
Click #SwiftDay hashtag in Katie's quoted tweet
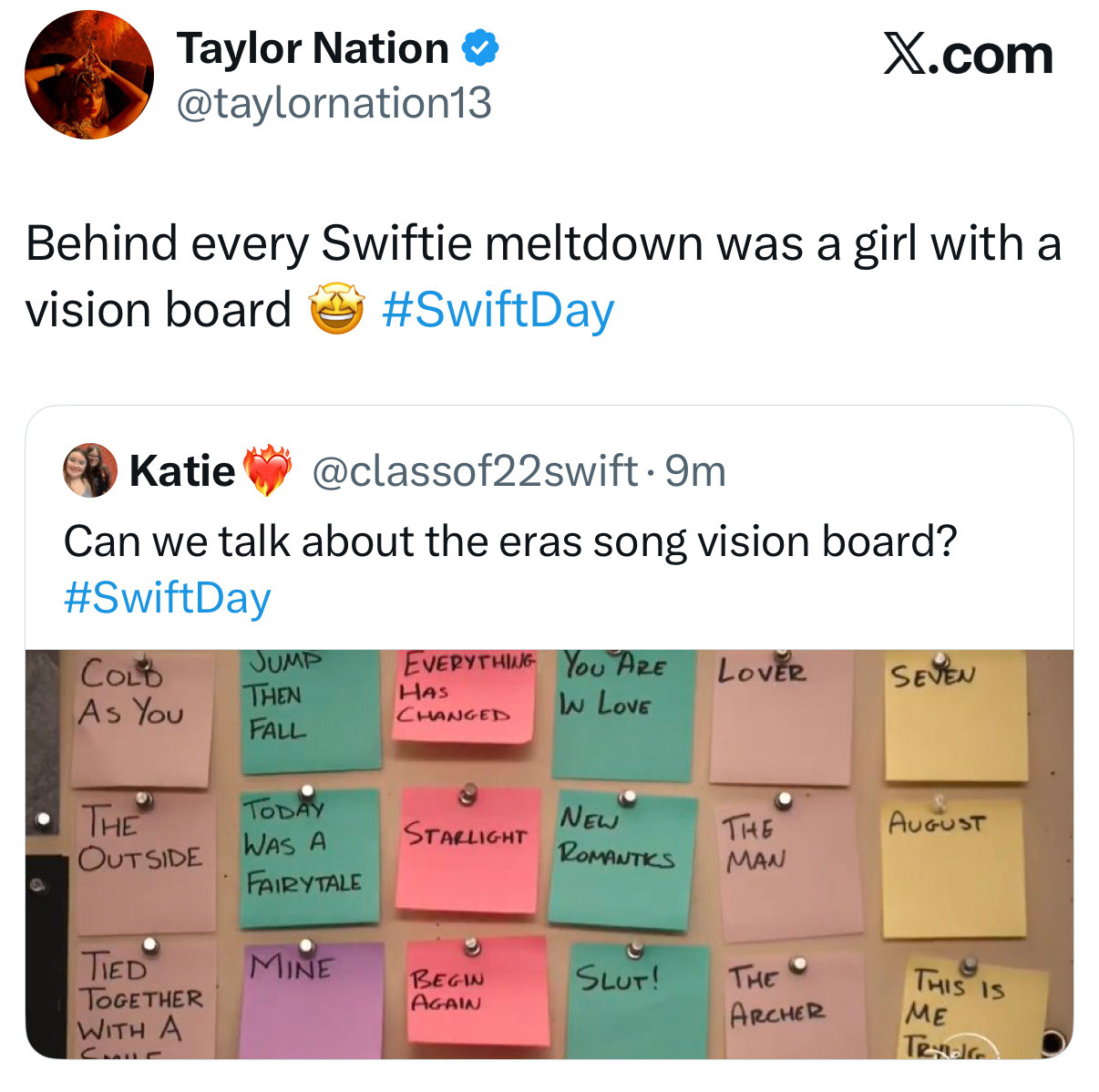[x=168, y=598]
